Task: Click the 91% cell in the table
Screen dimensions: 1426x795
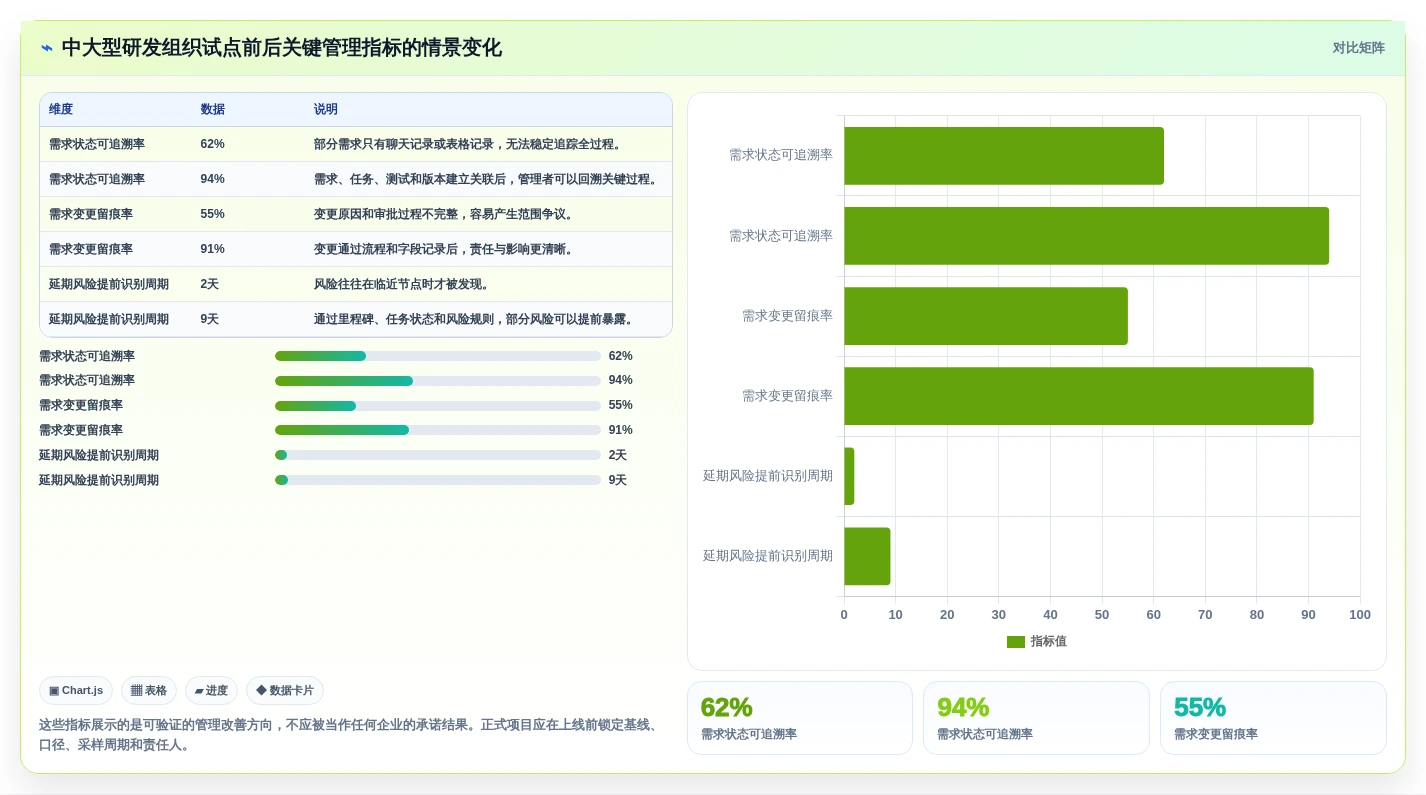Action: pyautogui.click(x=212, y=249)
